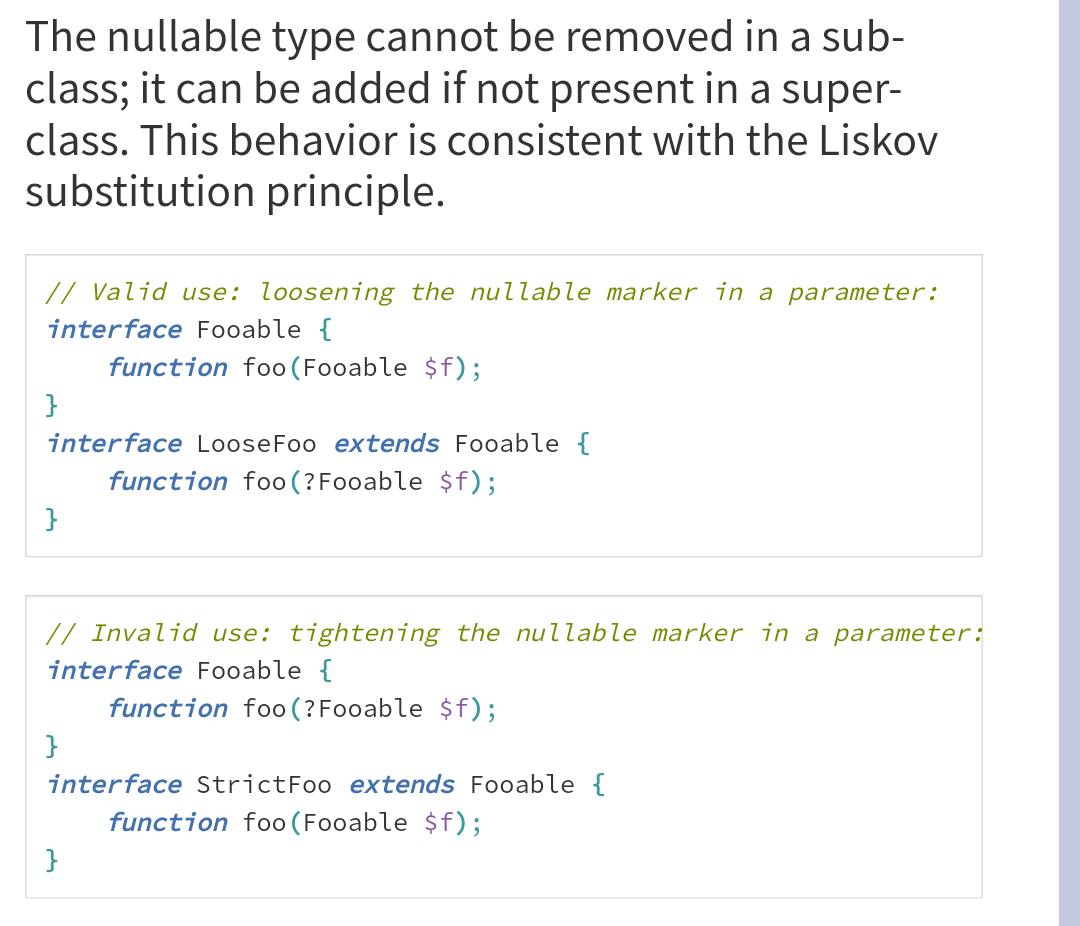The height and width of the screenshot is (926, 1080).
Task: Click the '$f' variable in the StrictFoo function
Action: tap(439, 823)
